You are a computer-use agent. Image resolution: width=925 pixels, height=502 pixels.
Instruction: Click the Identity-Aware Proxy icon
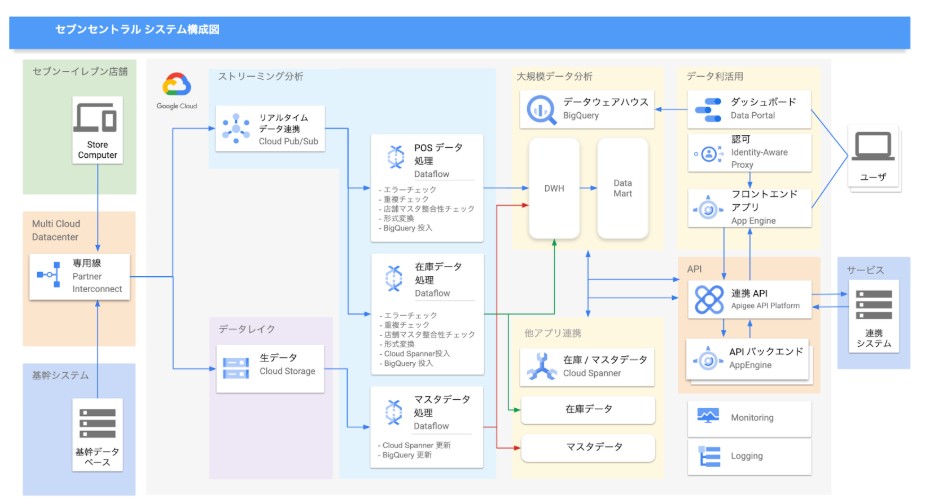(709, 154)
